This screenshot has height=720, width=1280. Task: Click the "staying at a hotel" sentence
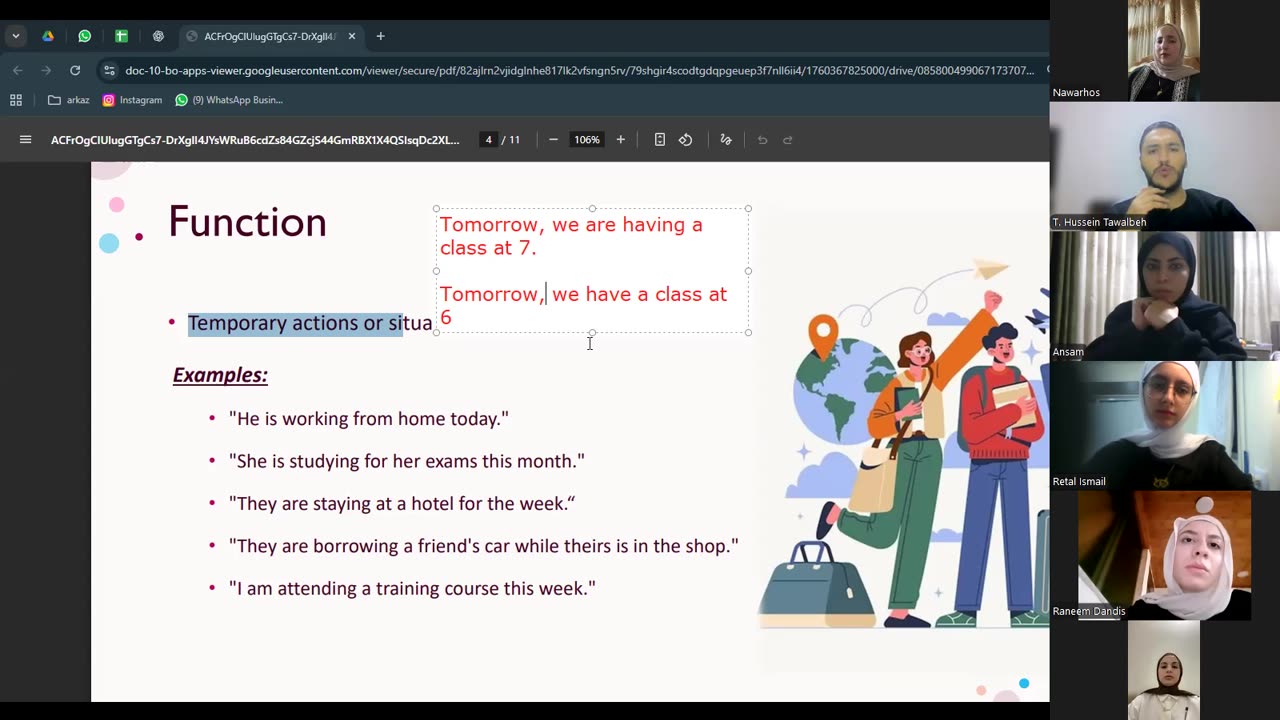(x=402, y=504)
